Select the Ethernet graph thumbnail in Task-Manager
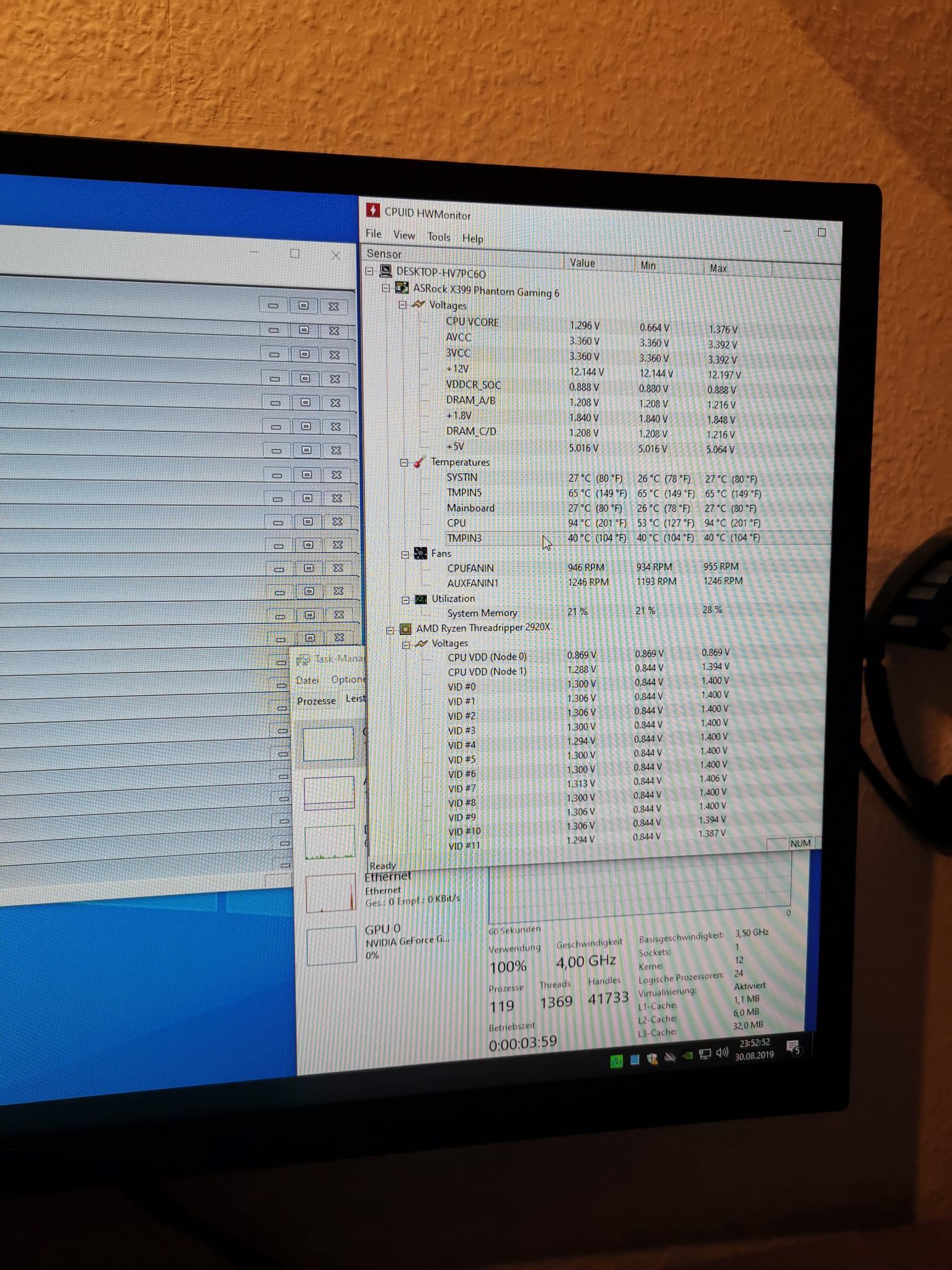The width and height of the screenshot is (952, 1270). (x=330, y=893)
